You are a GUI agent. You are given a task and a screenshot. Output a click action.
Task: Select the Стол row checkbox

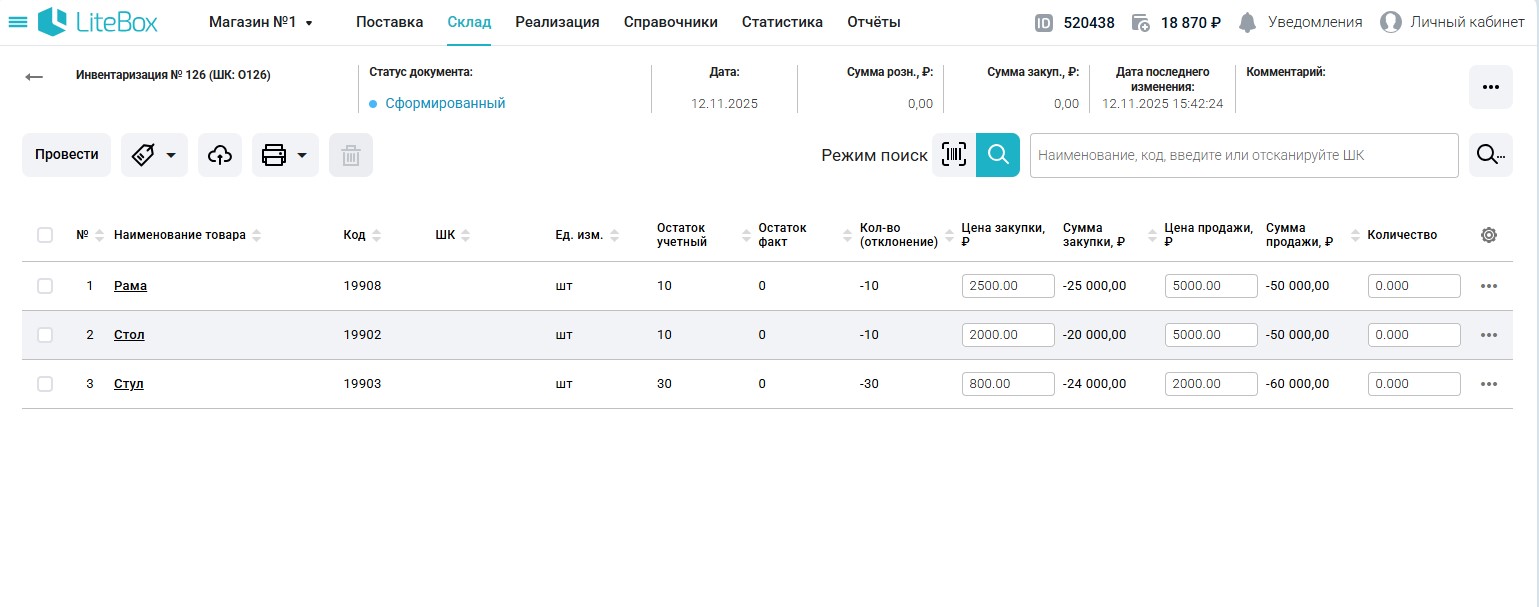tap(45, 335)
